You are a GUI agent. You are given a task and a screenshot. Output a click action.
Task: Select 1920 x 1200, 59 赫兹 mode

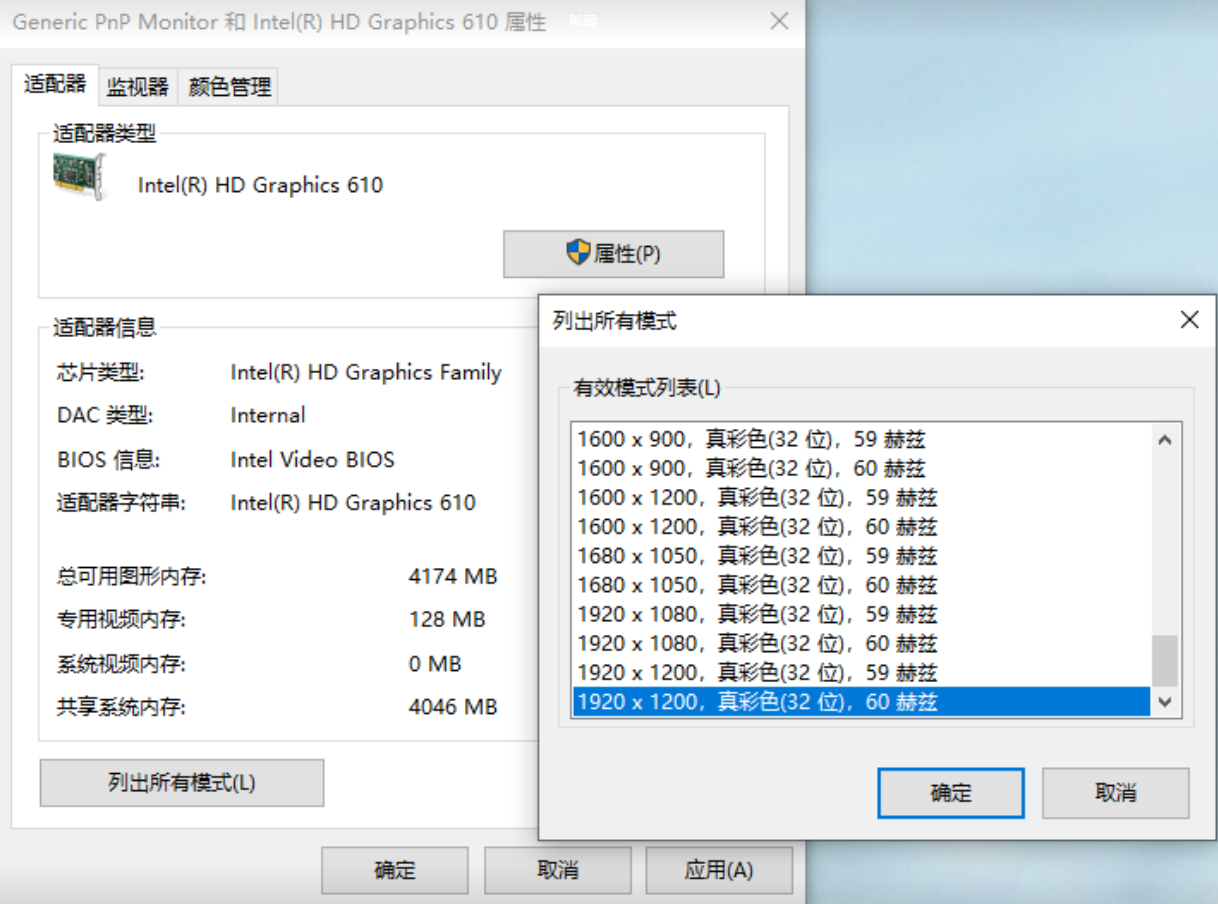(x=757, y=672)
